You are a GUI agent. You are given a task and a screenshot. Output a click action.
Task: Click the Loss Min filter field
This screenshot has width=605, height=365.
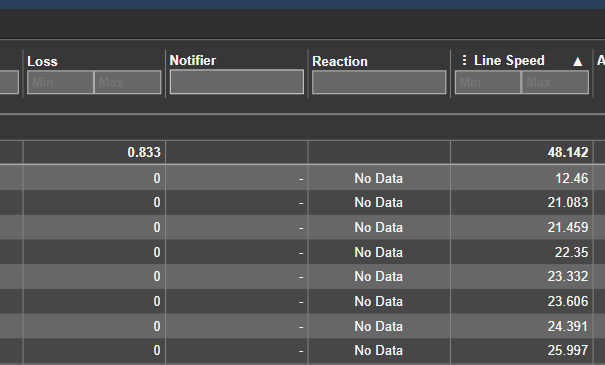[60, 82]
